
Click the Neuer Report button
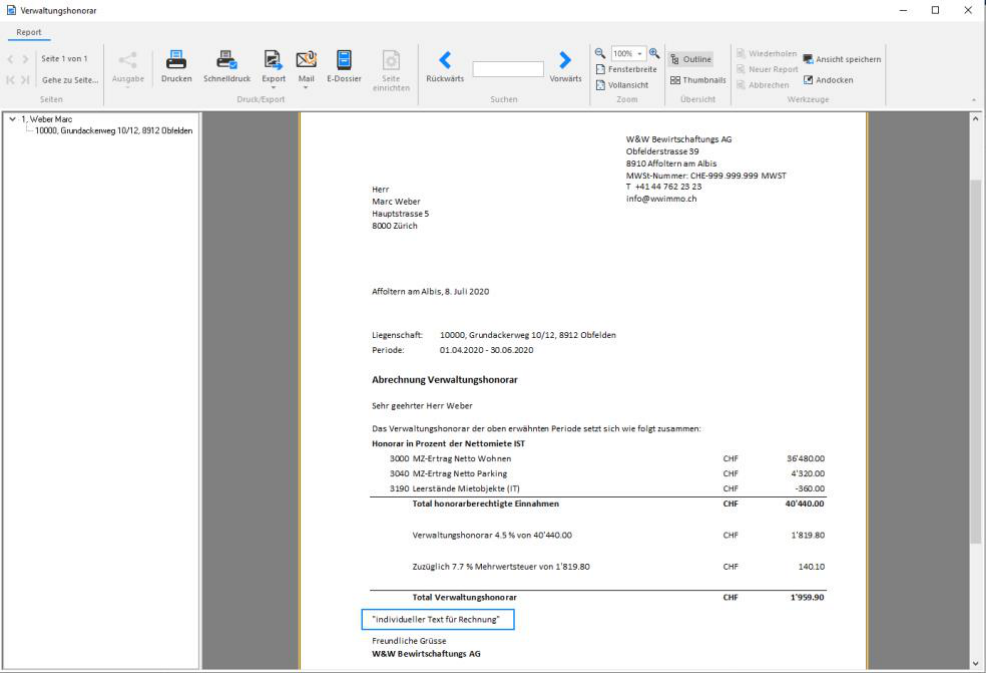(x=767, y=69)
